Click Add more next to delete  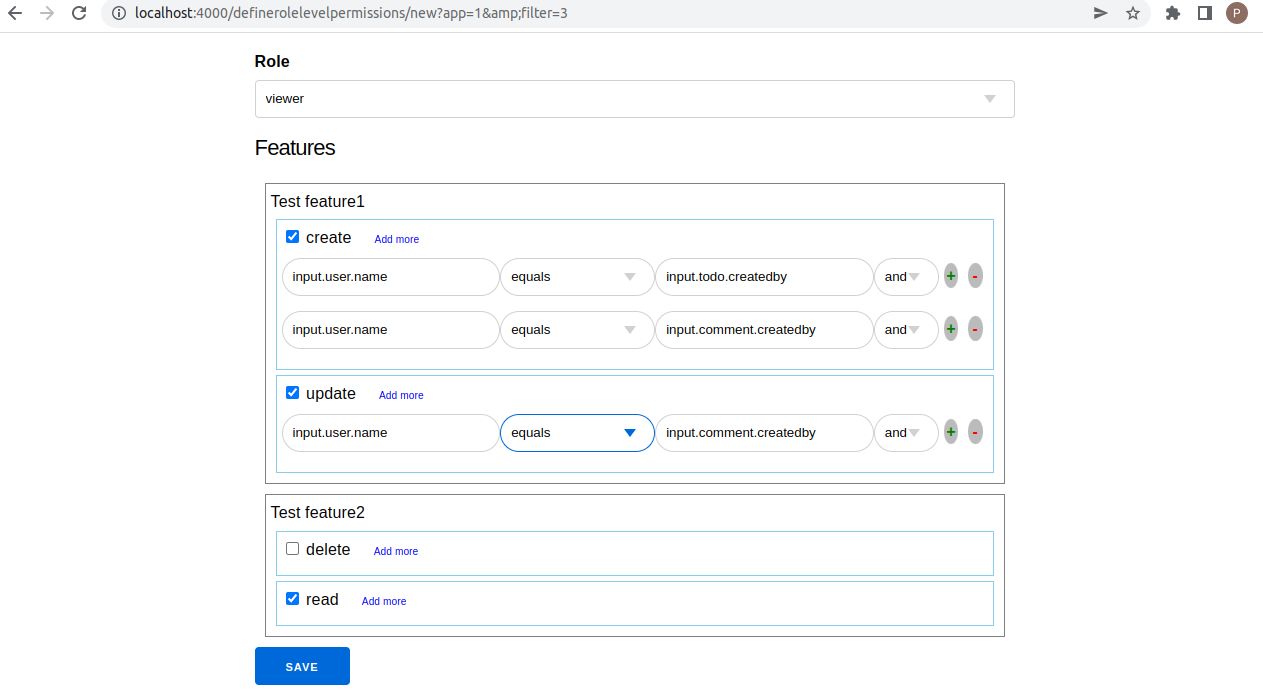tap(396, 551)
